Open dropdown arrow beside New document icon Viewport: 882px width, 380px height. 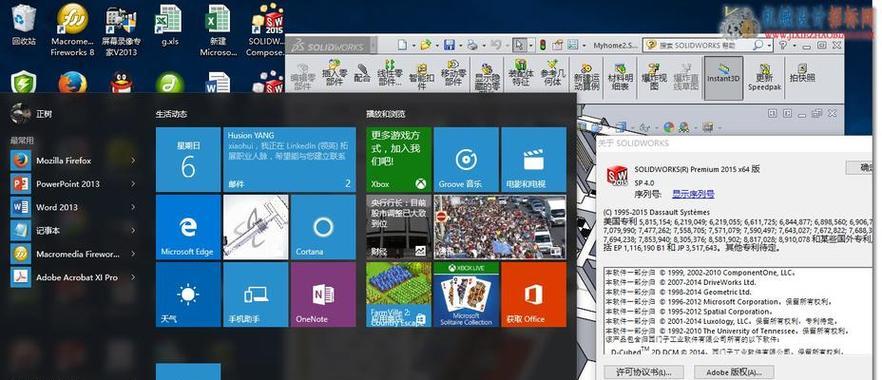414,46
